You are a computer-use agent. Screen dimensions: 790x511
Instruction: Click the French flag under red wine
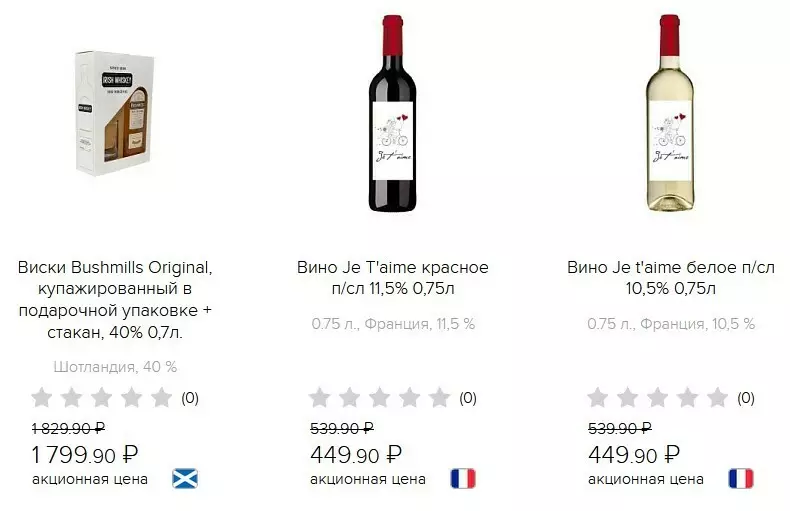pyautogui.click(x=463, y=478)
